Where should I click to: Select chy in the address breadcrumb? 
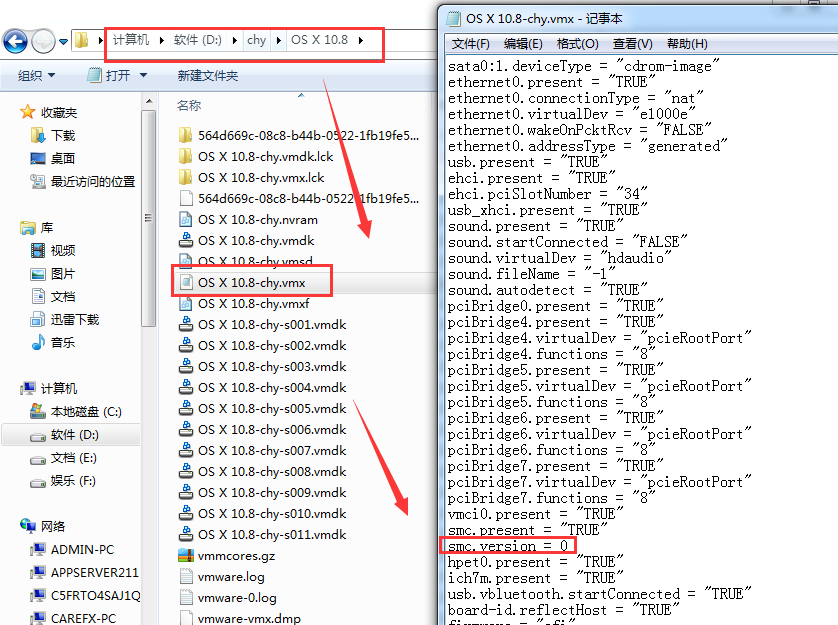pos(256,40)
